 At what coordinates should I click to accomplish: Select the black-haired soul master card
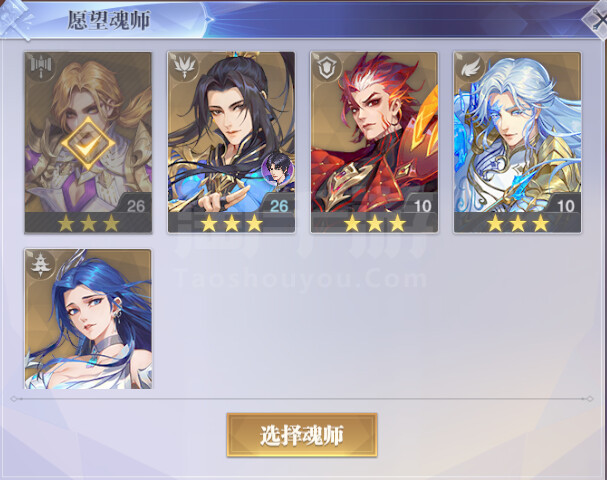[x=231, y=143]
